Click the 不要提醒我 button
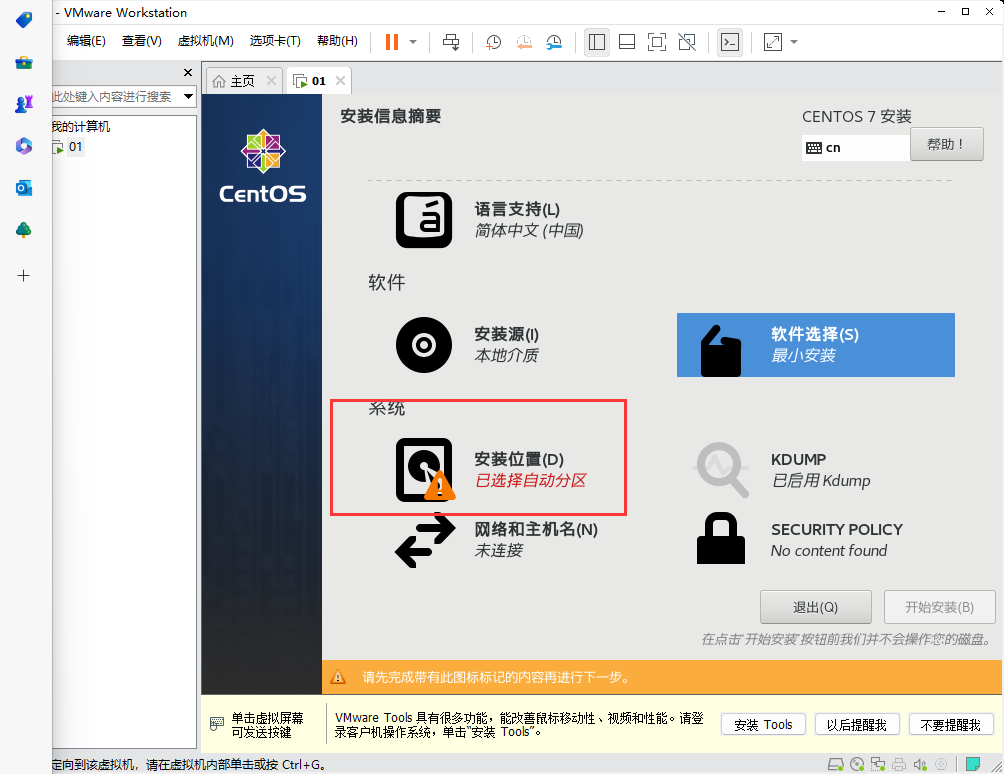Viewport: 1004px width, 774px height. 950,724
